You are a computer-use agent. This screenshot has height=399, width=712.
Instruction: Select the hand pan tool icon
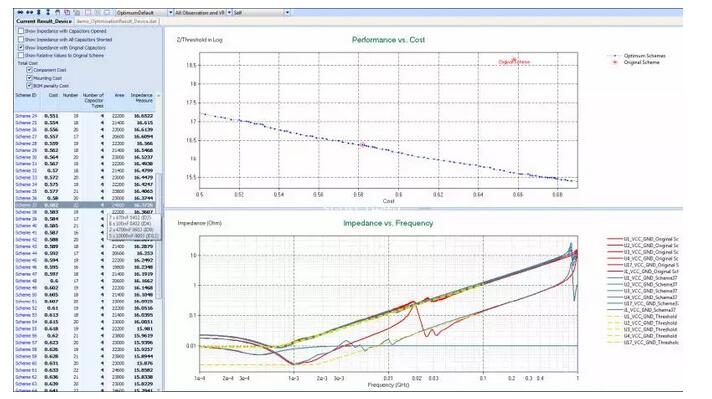pos(57,12)
